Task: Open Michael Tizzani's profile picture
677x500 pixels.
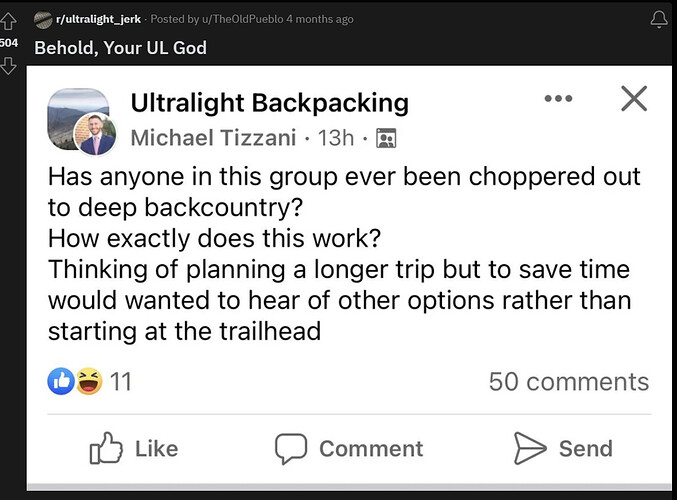Action: [x=95, y=134]
